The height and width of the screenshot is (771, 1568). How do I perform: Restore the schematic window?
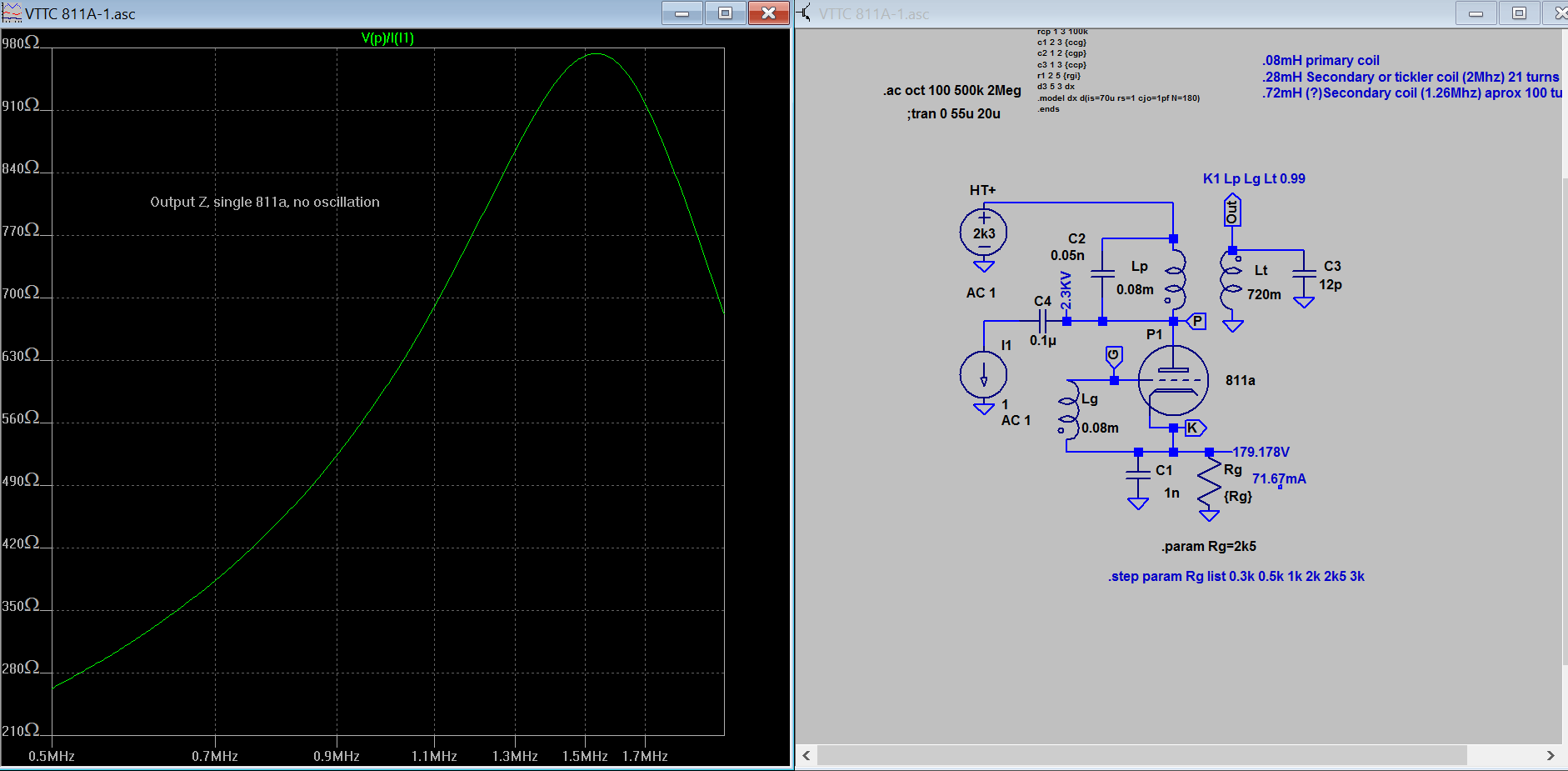tap(1519, 13)
